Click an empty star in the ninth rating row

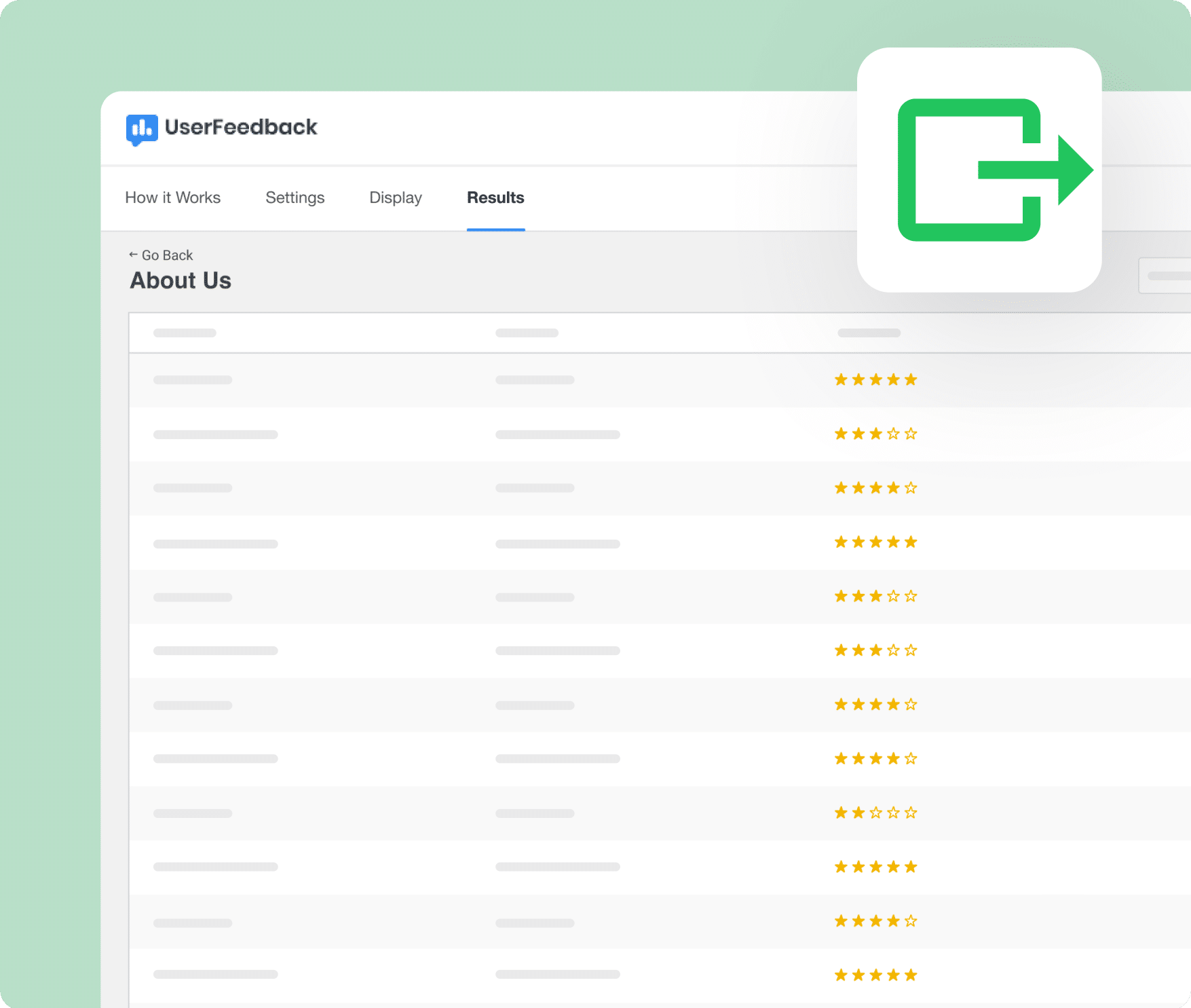point(892,812)
